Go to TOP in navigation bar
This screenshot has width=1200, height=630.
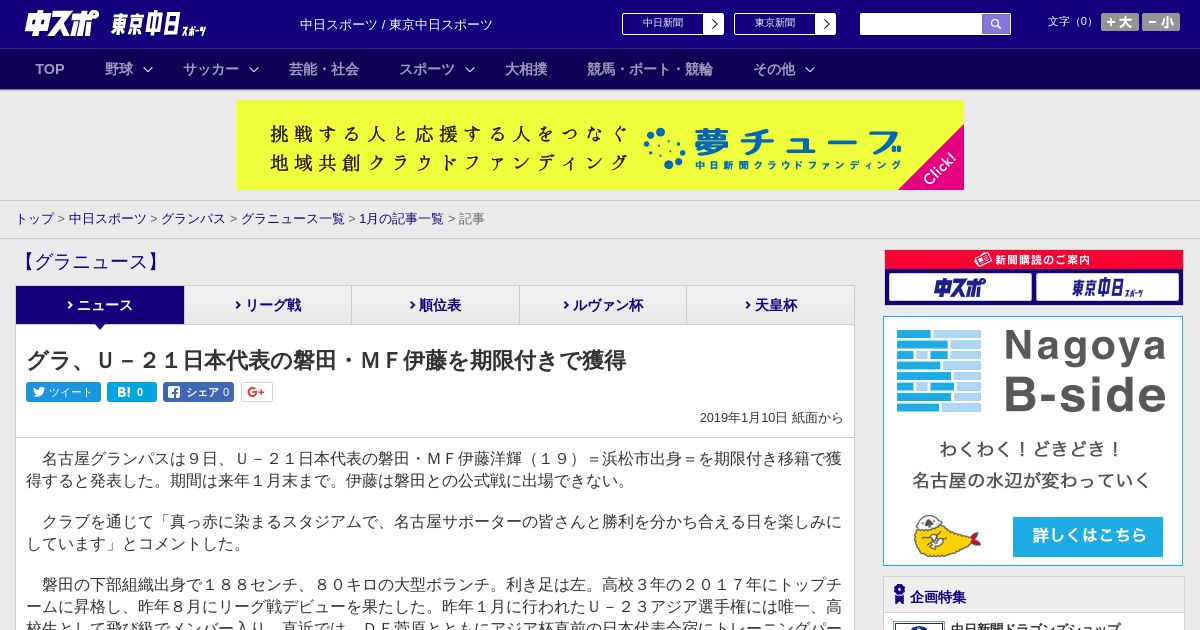pyautogui.click(x=50, y=69)
